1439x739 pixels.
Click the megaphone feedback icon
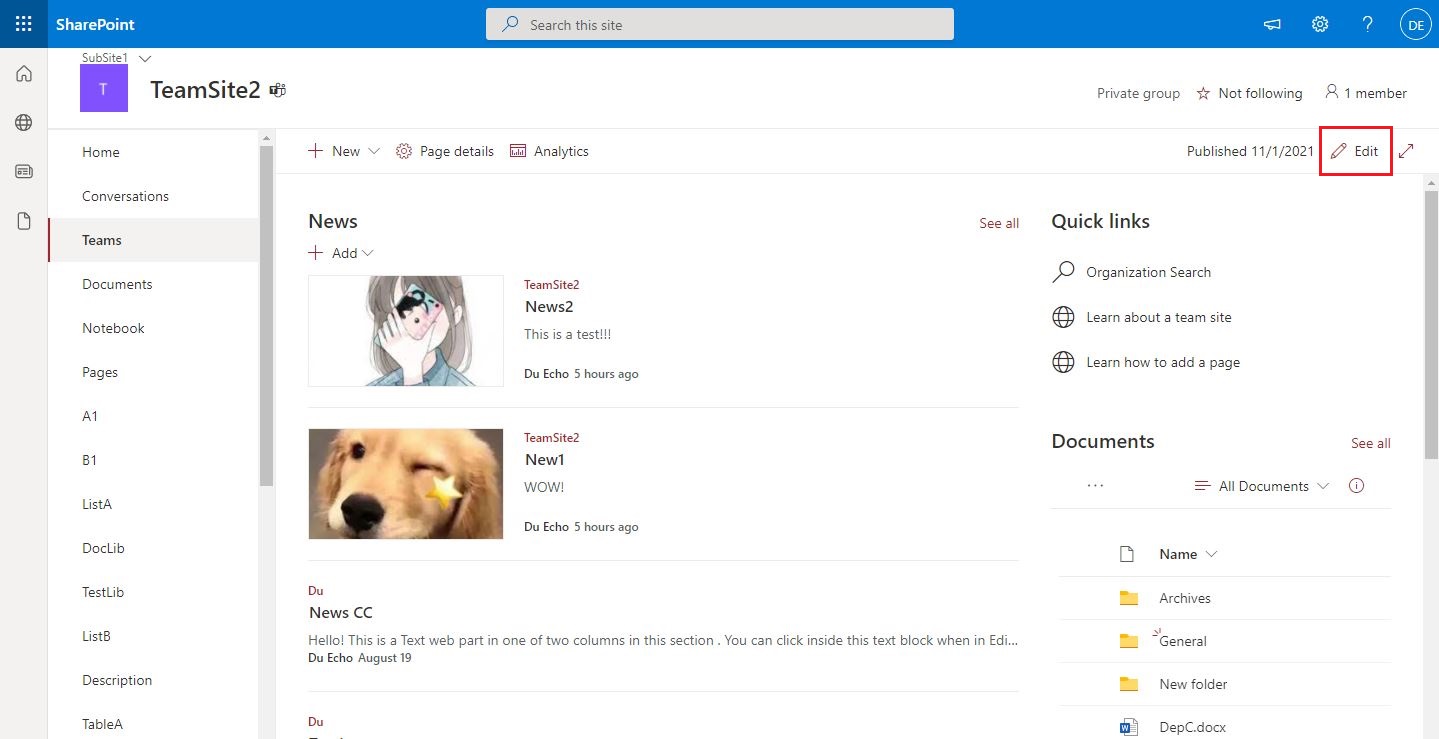[x=1272, y=25]
